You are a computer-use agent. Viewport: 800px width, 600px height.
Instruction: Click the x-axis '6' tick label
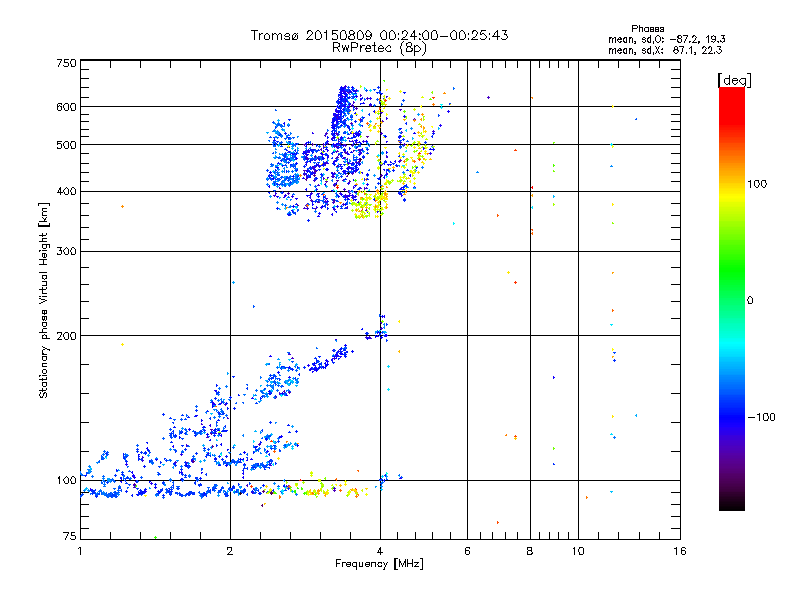point(467,551)
